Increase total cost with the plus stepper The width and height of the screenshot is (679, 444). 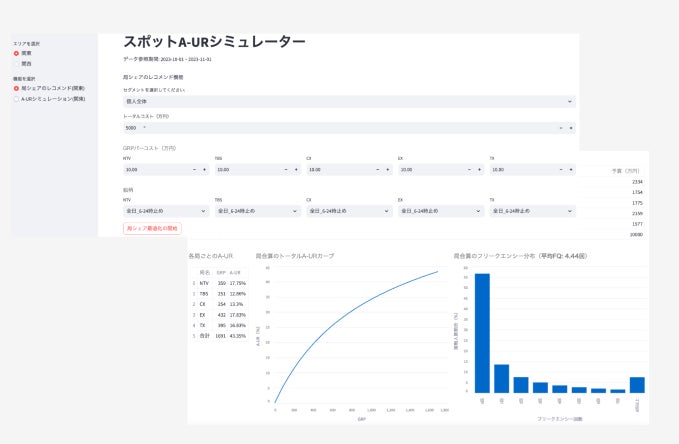(571, 128)
